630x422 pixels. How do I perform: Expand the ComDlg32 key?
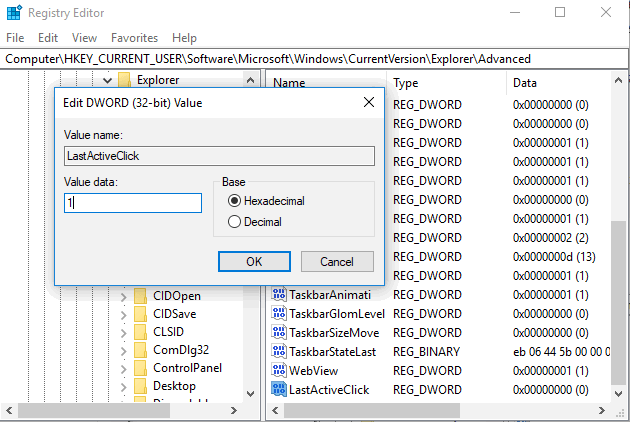click(124, 351)
